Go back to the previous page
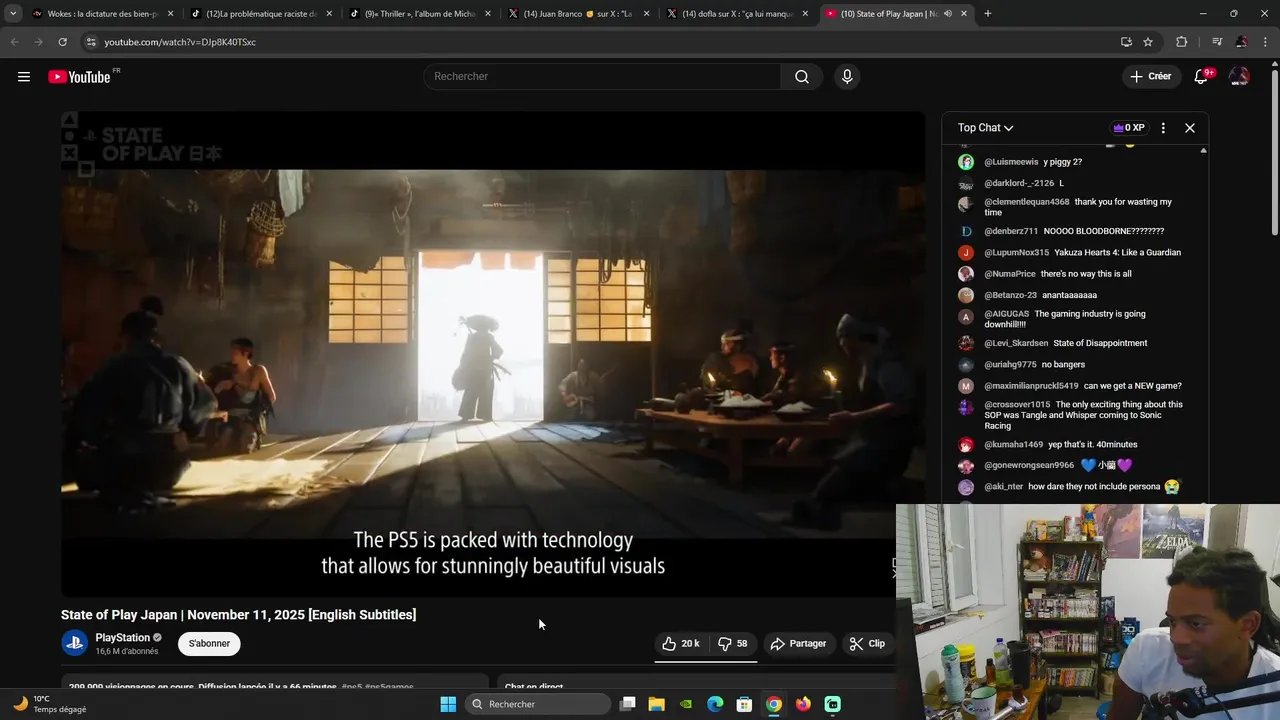Viewport: 1280px width, 720px height. (x=14, y=42)
